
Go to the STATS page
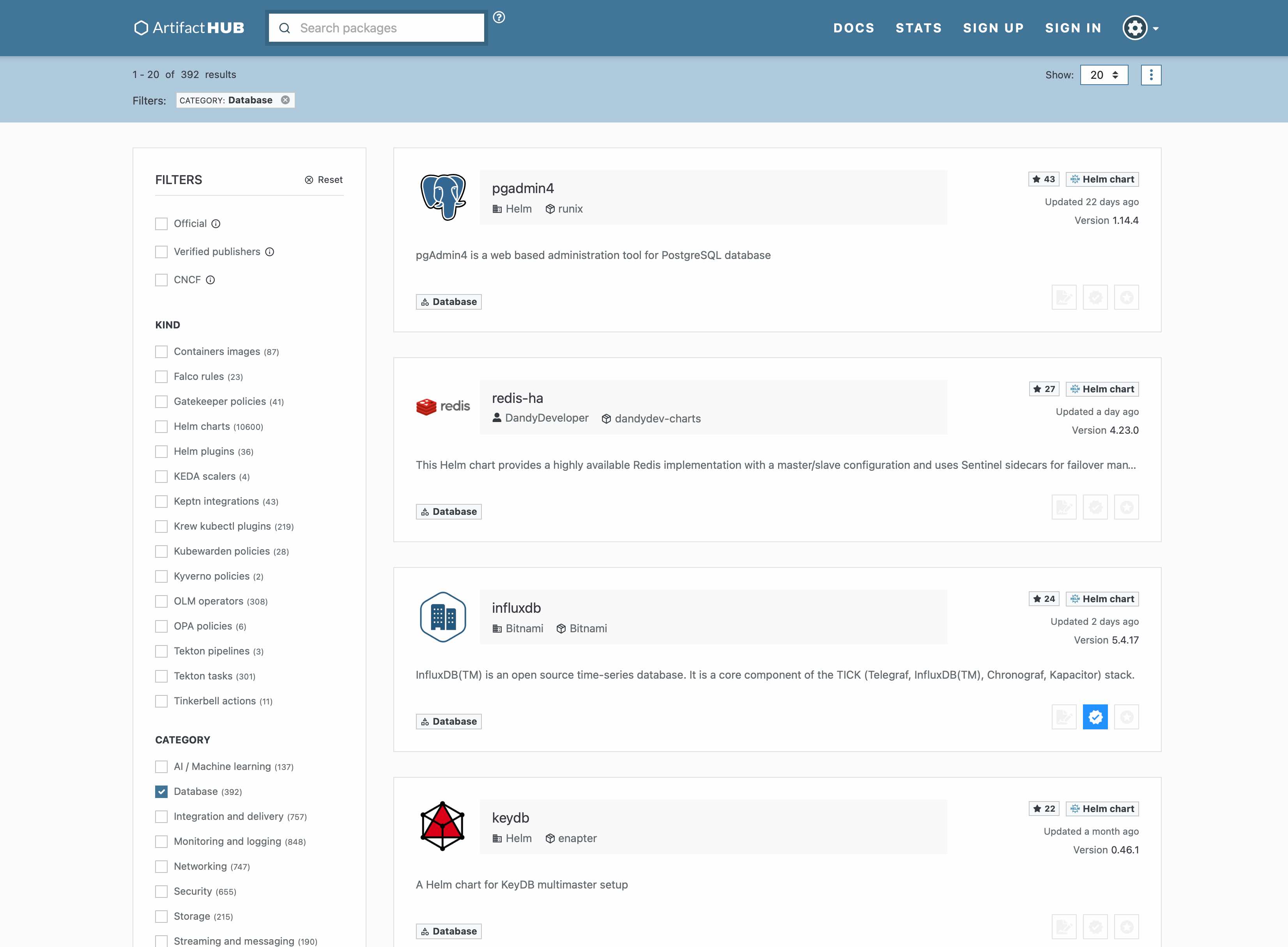point(918,28)
